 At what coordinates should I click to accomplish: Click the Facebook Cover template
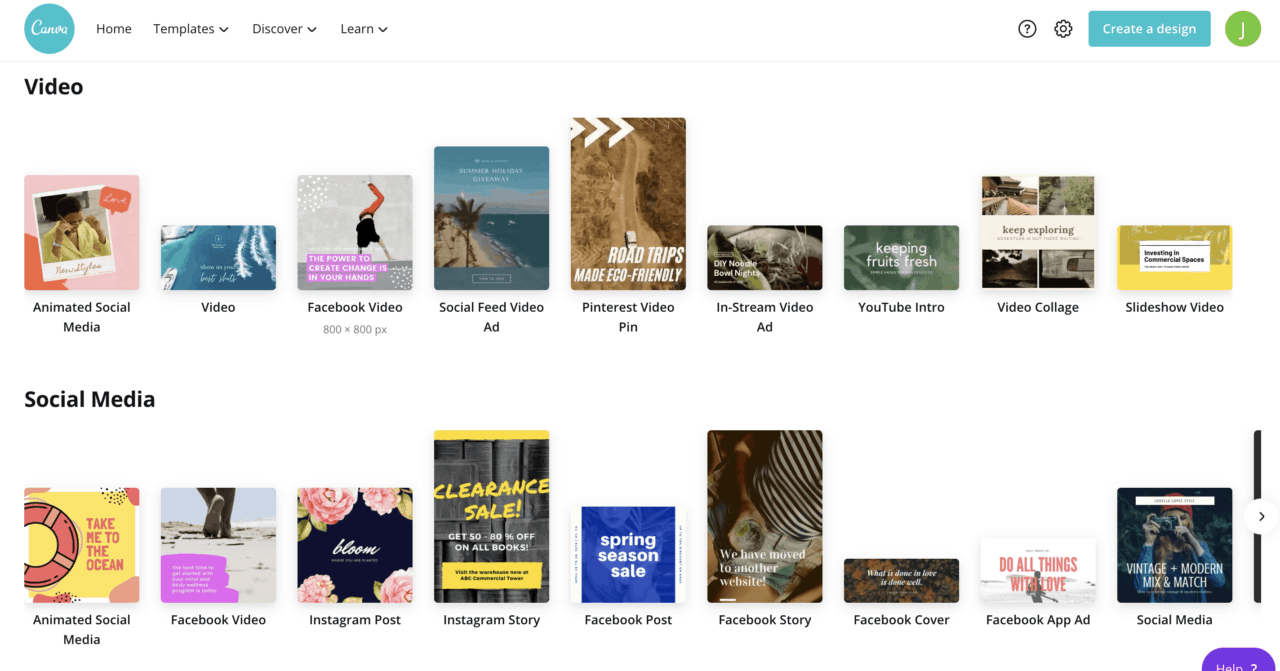pyautogui.click(x=900, y=580)
